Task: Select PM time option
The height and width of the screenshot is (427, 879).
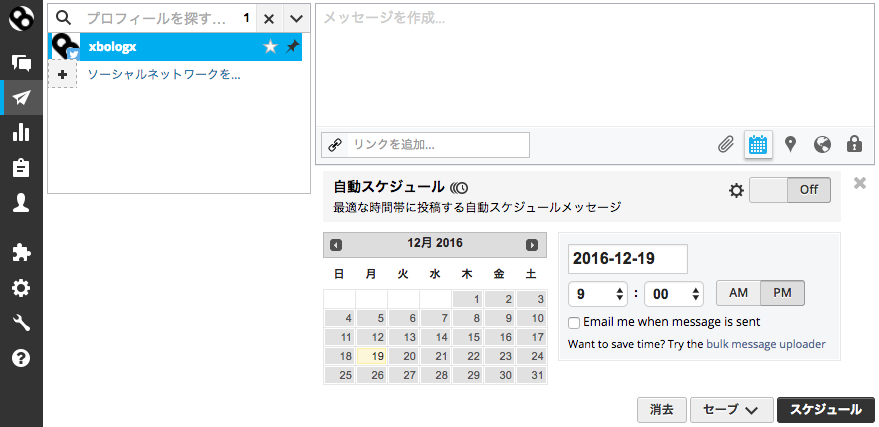Action: (x=782, y=293)
